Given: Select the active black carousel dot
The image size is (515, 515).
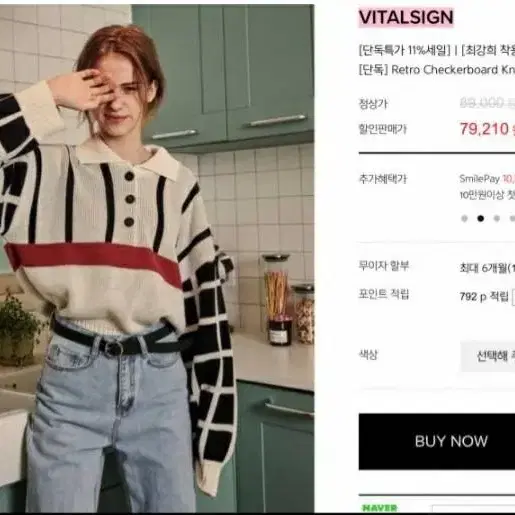Looking at the screenshot, I should click(x=481, y=219).
